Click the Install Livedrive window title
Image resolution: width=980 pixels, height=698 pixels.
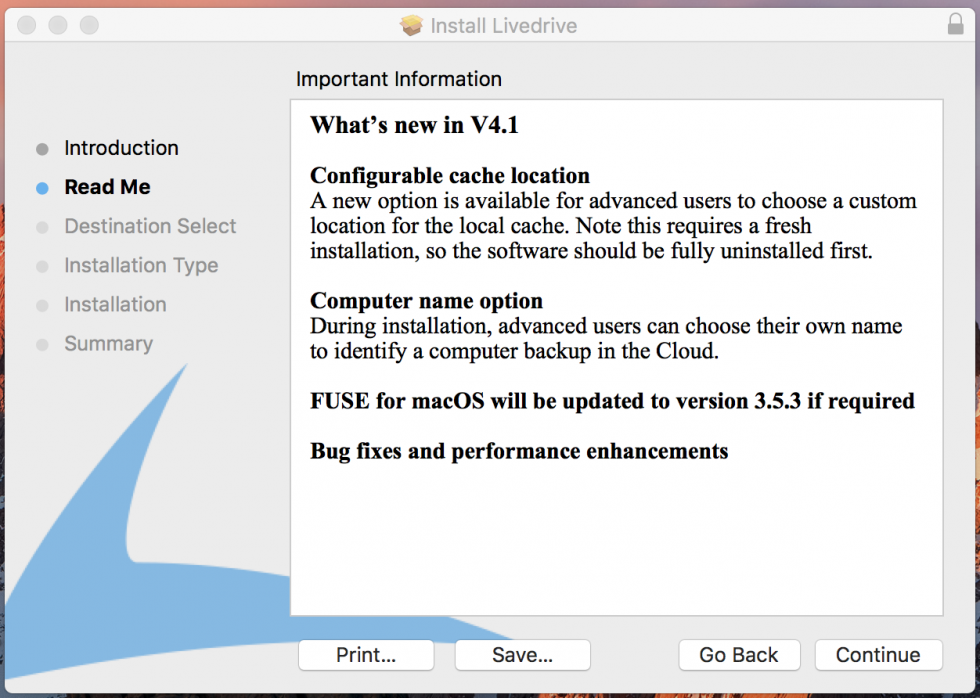pos(503,26)
